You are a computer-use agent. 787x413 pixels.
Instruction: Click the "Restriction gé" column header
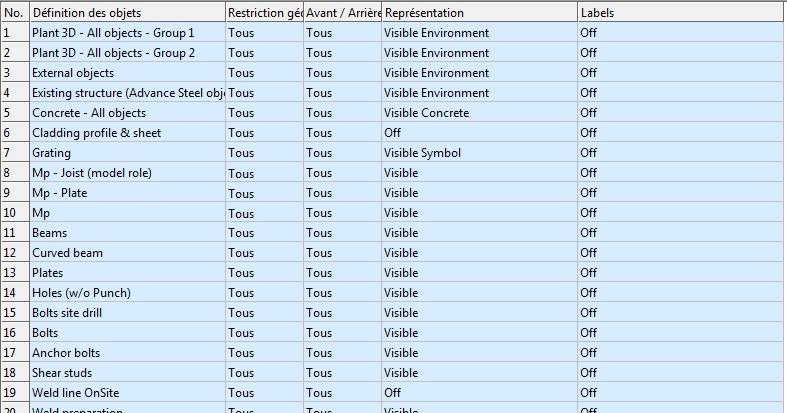(x=264, y=13)
